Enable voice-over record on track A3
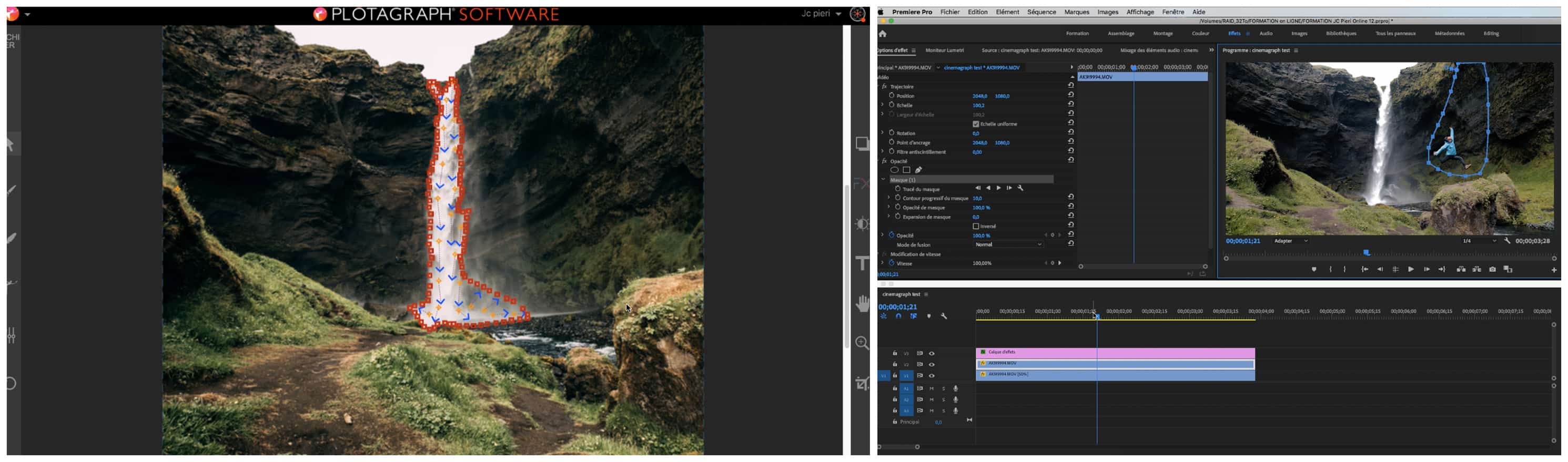1568x462 pixels. (x=956, y=411)
